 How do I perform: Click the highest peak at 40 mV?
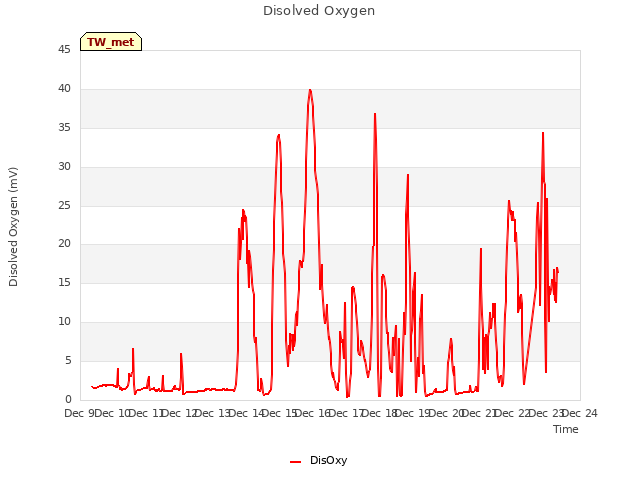point(310,90)
